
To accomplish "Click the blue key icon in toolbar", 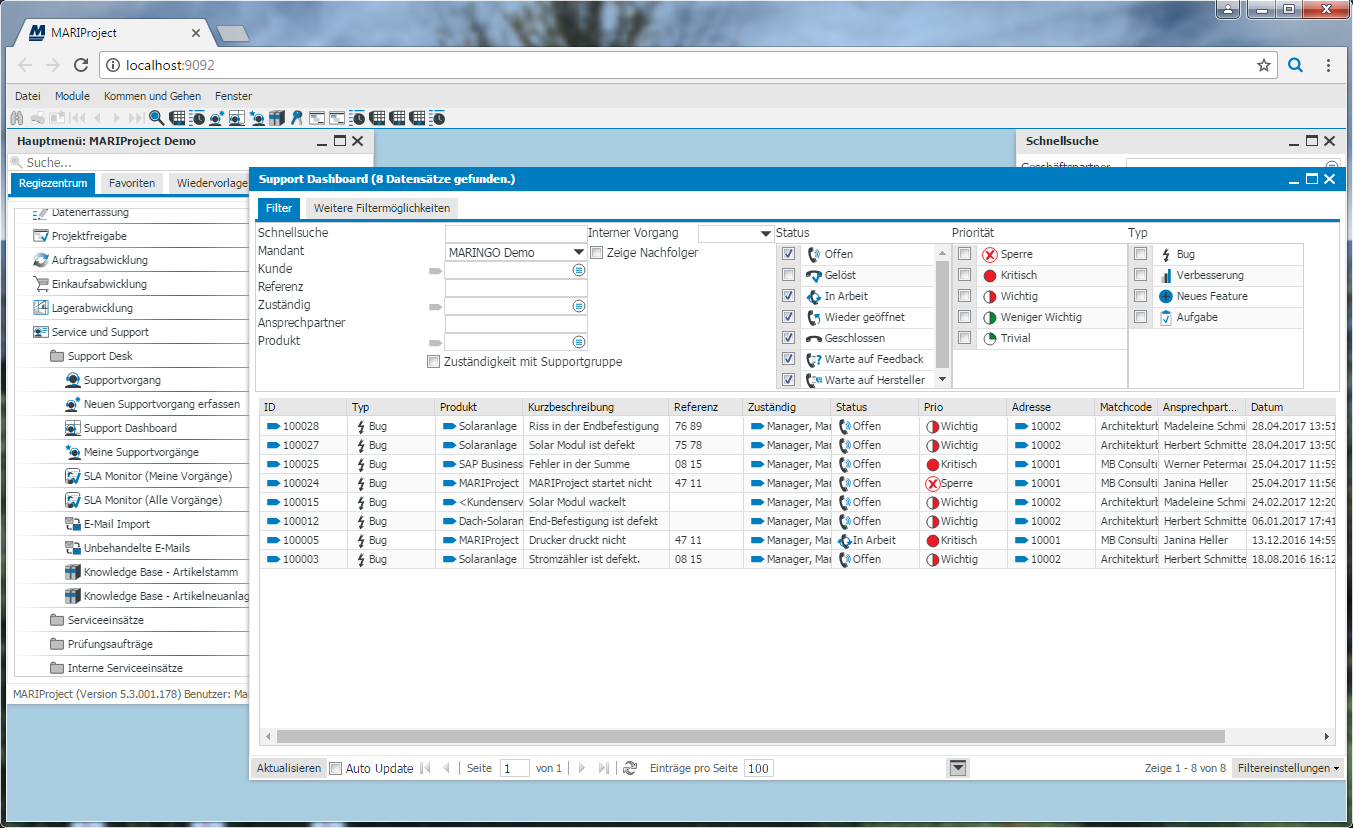I will (297, 118).
